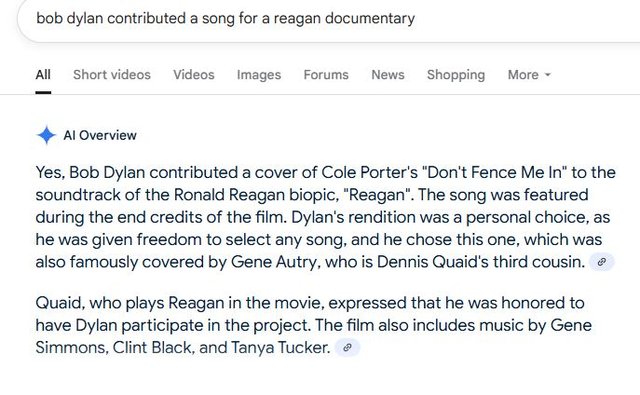Switch to the Short videos tab
The image size is (640, 395).
tap(112, 75)
